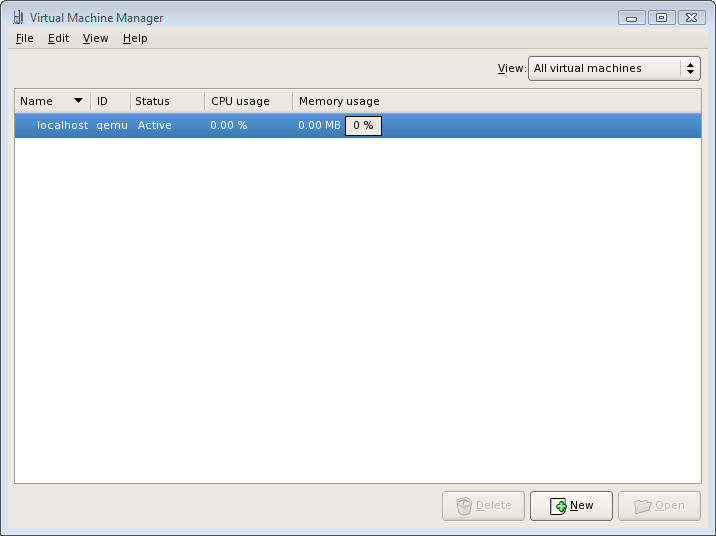This screenshot has height=536, width=716.
Task: Click the qemu ID cell
Action: pyautogui.click(x=112, y=126)
